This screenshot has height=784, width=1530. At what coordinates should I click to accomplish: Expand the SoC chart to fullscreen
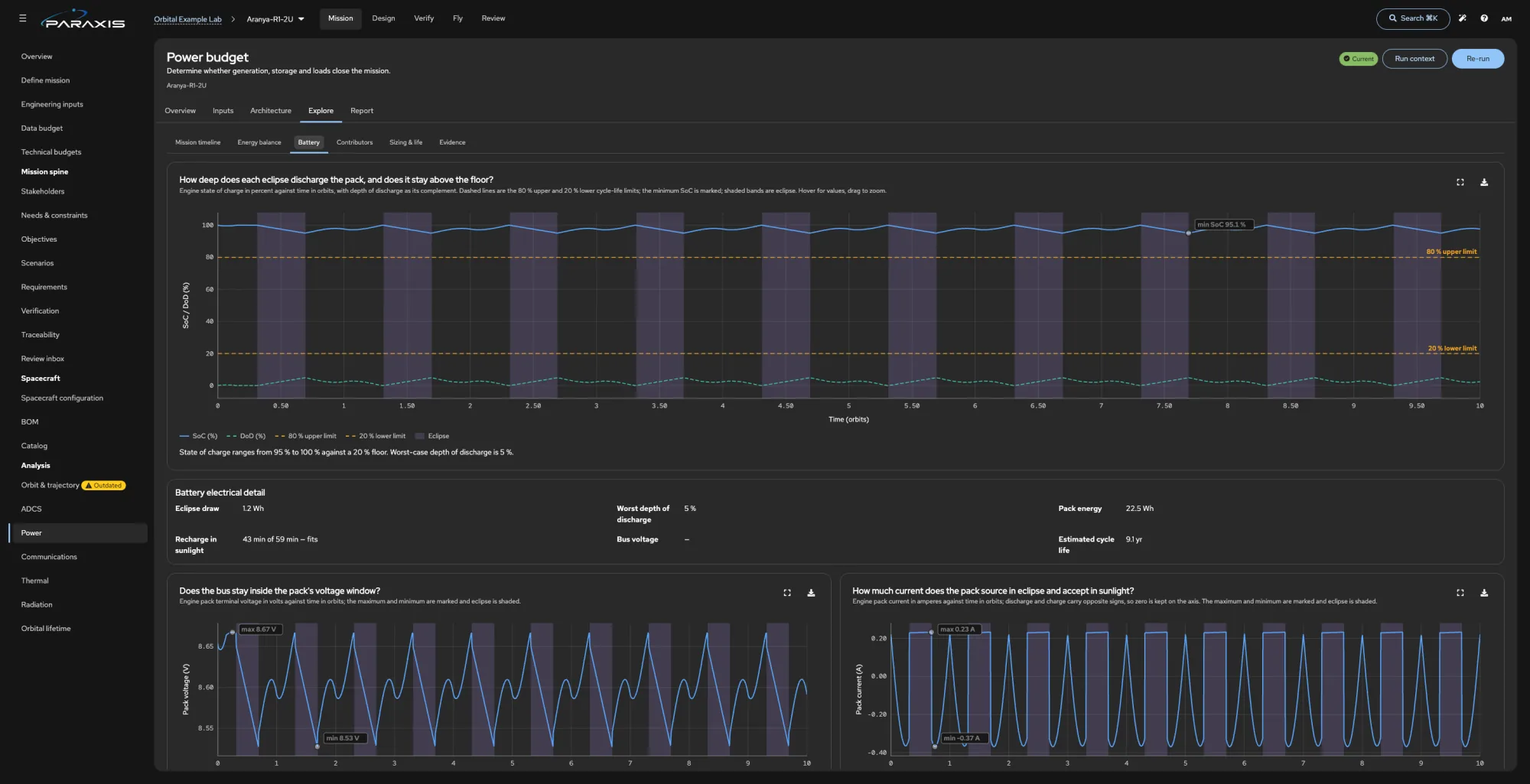[1460, 182]
